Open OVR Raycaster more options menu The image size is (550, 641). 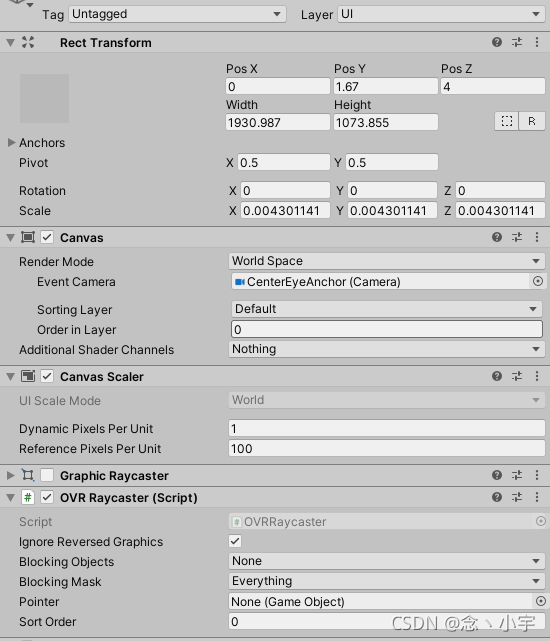(537, 497)
